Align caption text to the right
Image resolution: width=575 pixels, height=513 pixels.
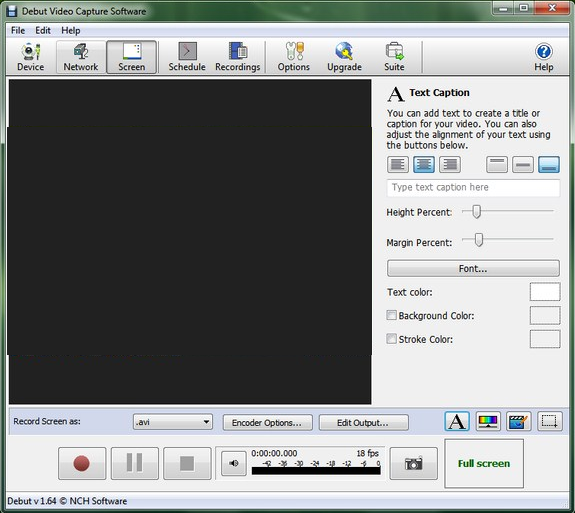450,164
